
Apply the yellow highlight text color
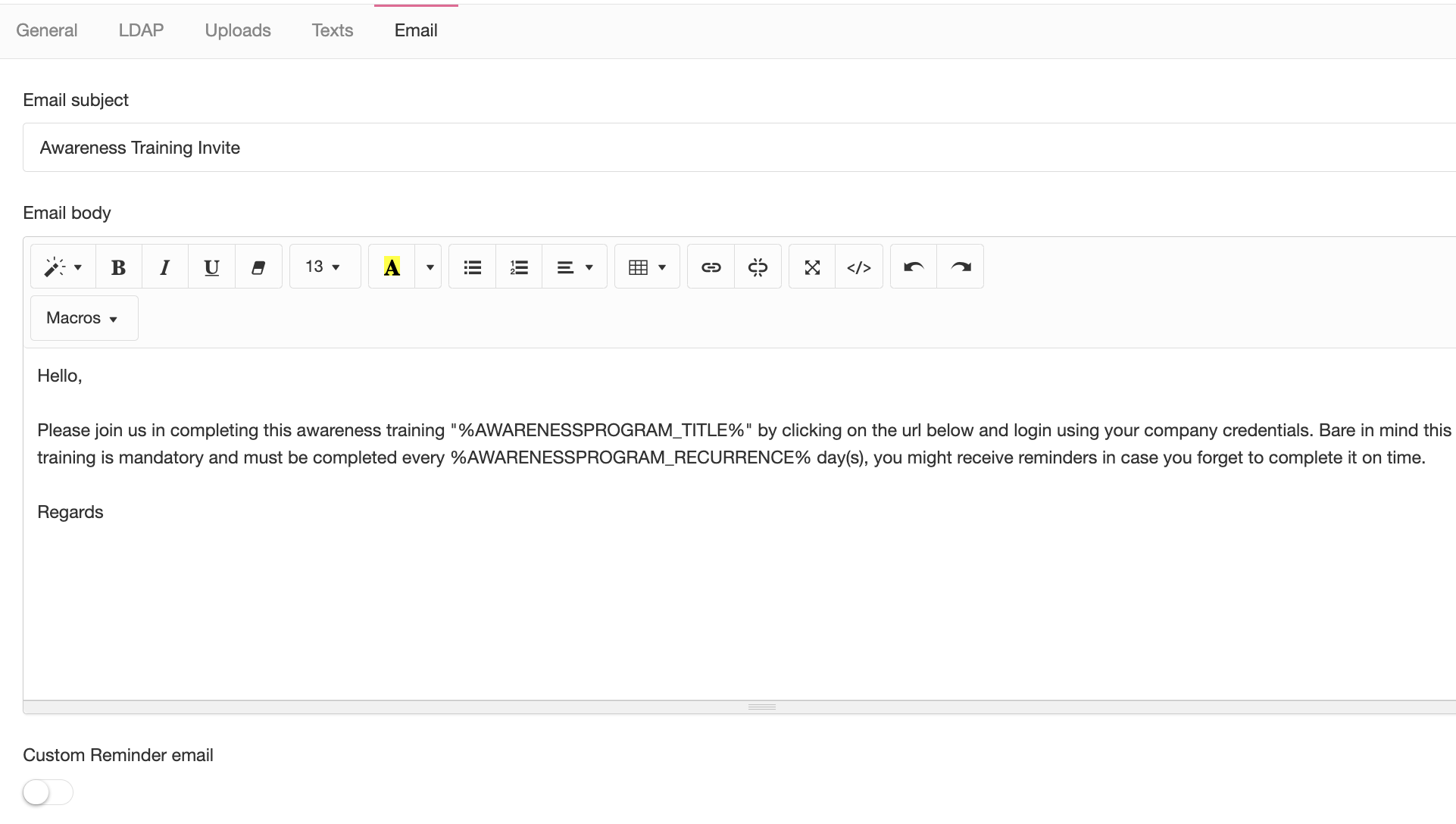pos(392,267)
